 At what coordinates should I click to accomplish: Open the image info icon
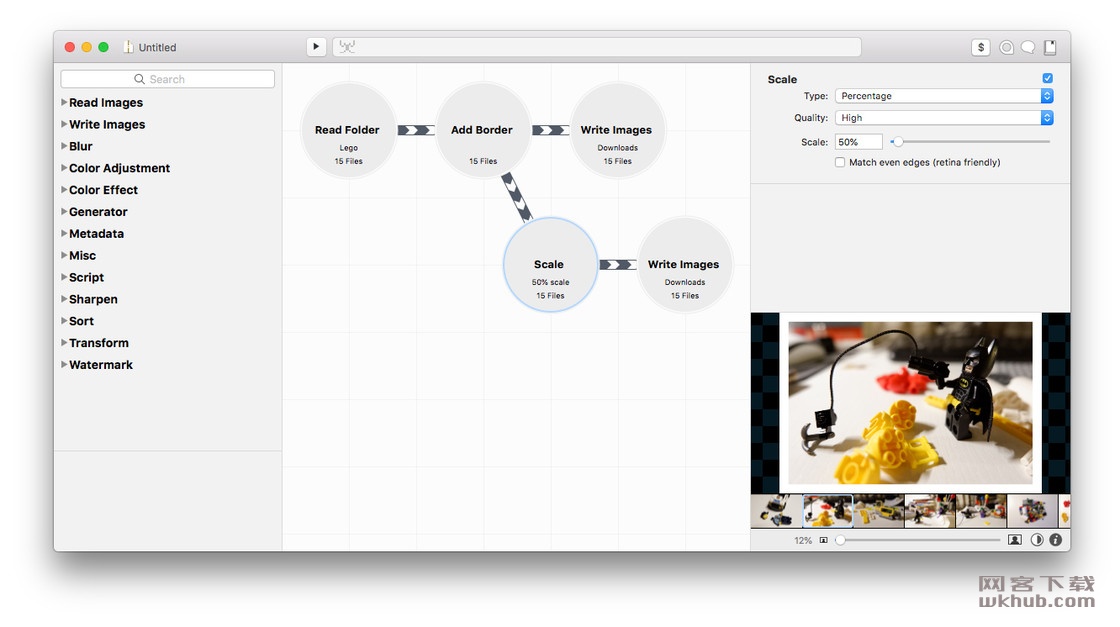(x=1056, y=540)
